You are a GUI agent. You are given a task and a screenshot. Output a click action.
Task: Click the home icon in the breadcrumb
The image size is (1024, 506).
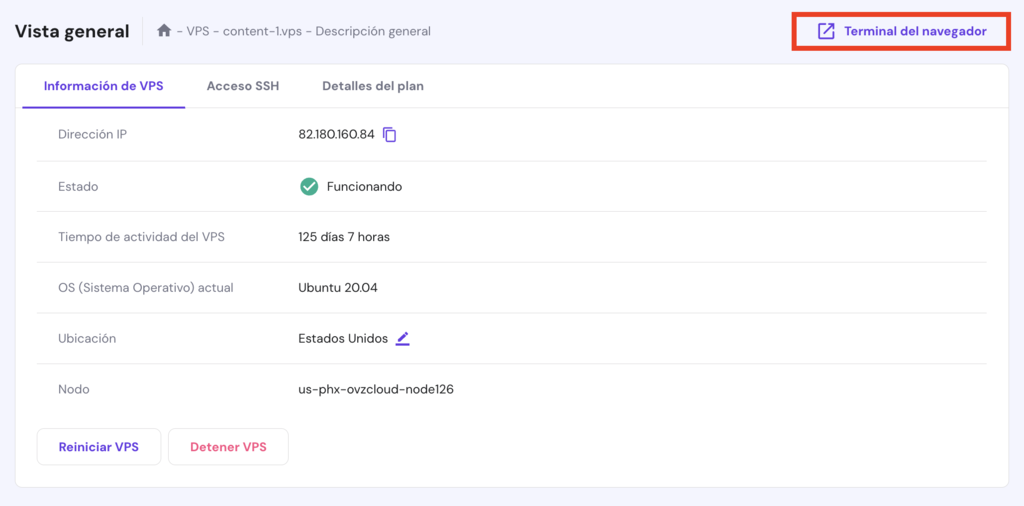click(164, 31)
